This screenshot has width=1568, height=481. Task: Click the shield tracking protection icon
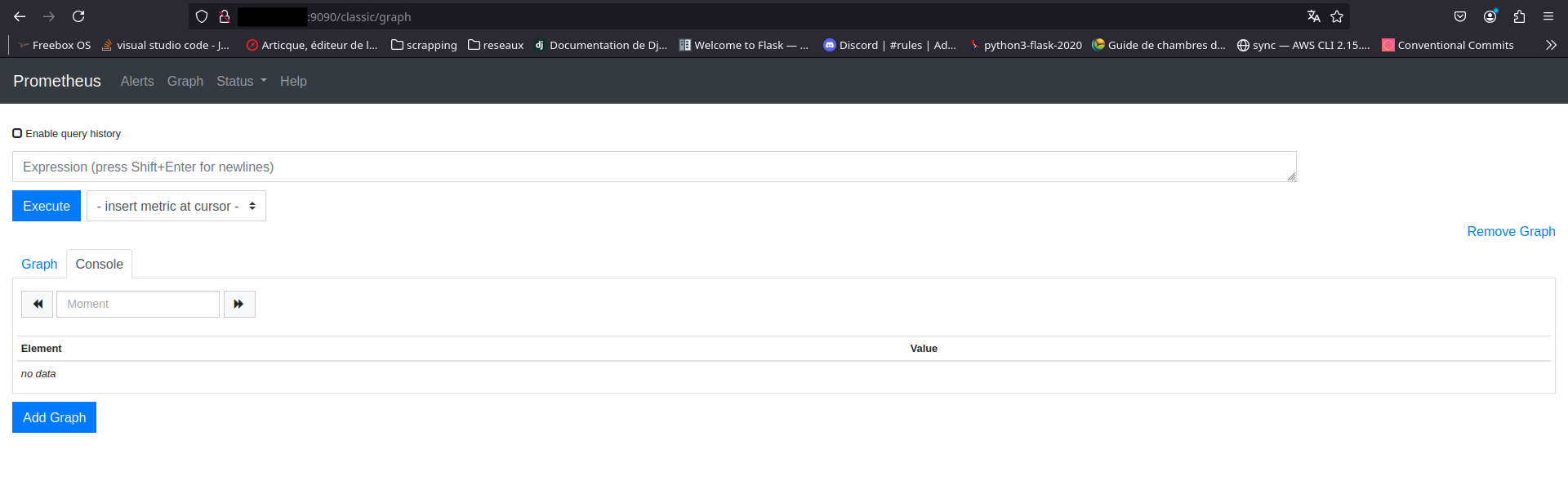[202, 16]
